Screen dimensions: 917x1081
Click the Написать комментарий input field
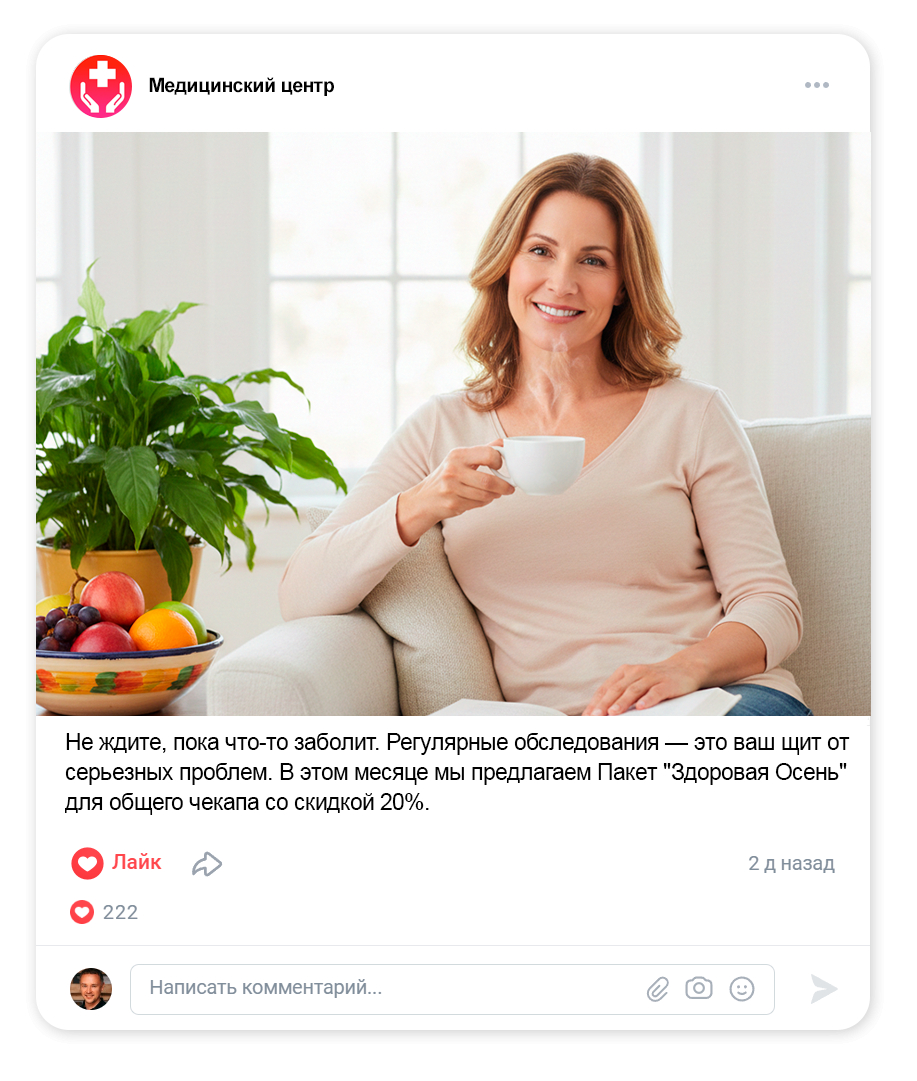click(x=452, y=989)
